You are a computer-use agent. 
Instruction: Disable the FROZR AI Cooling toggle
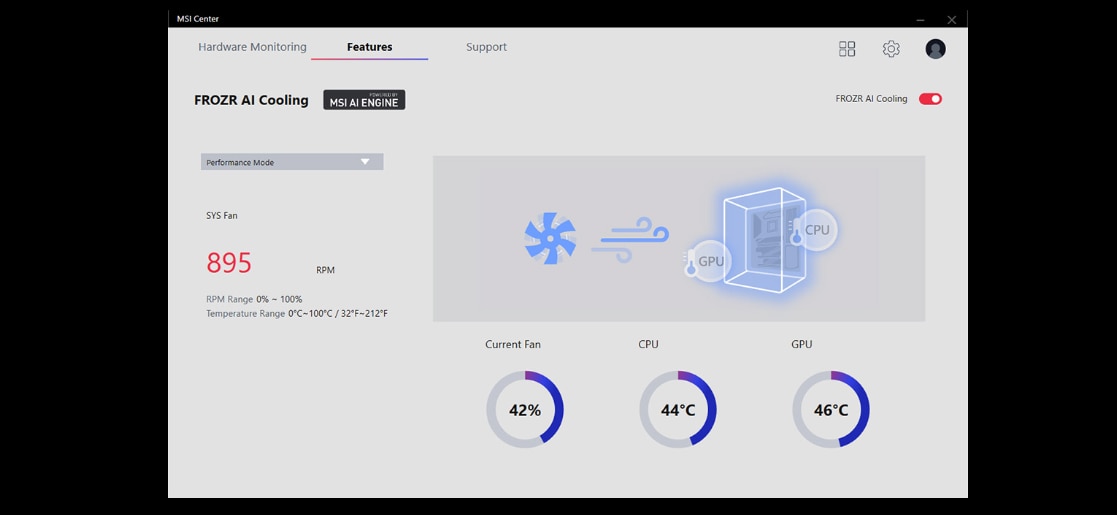(x=930, y=99)
